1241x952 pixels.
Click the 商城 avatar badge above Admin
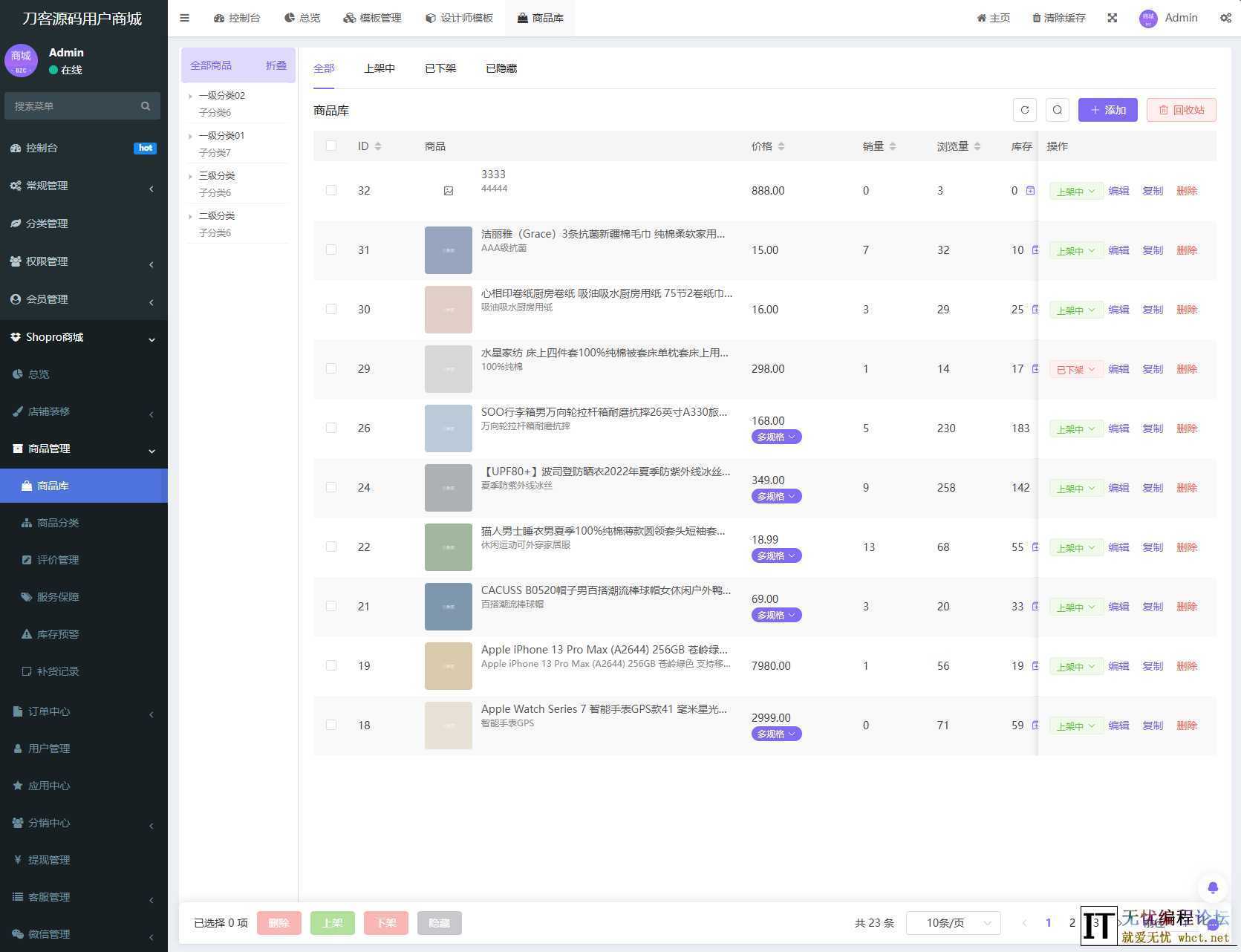(x=21, y=61)
